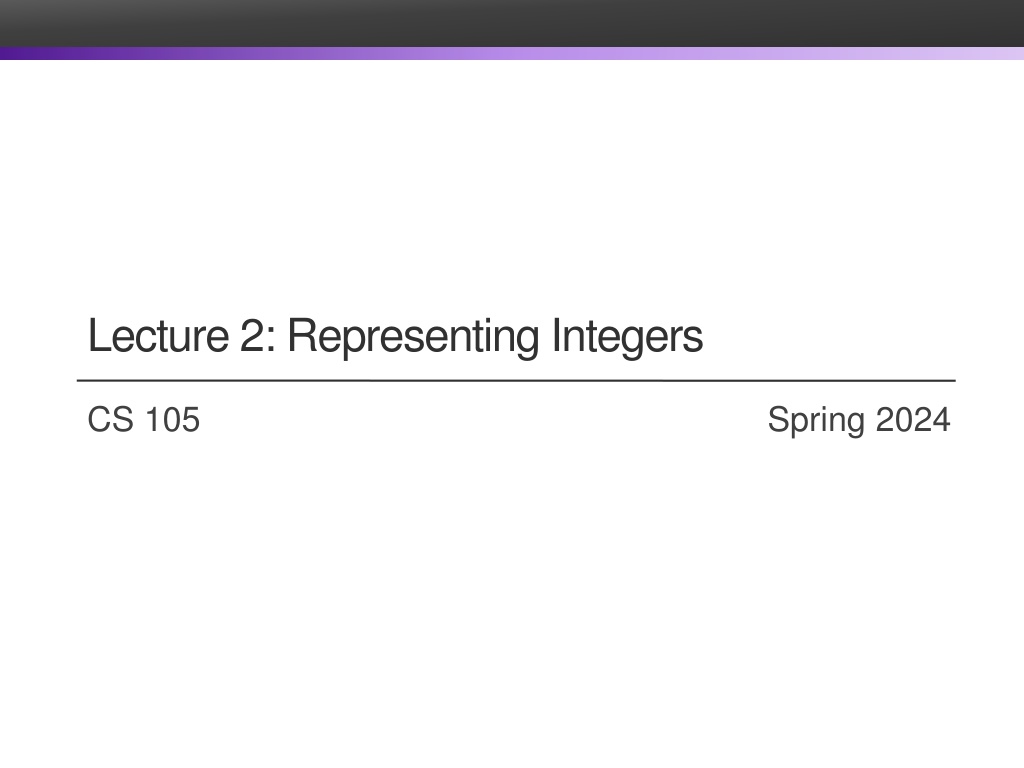Image resolution: width=1024 pixels, height=768 pixels.
Task: Click the word "Spring" in the subtitle
Action: (816, 422)
